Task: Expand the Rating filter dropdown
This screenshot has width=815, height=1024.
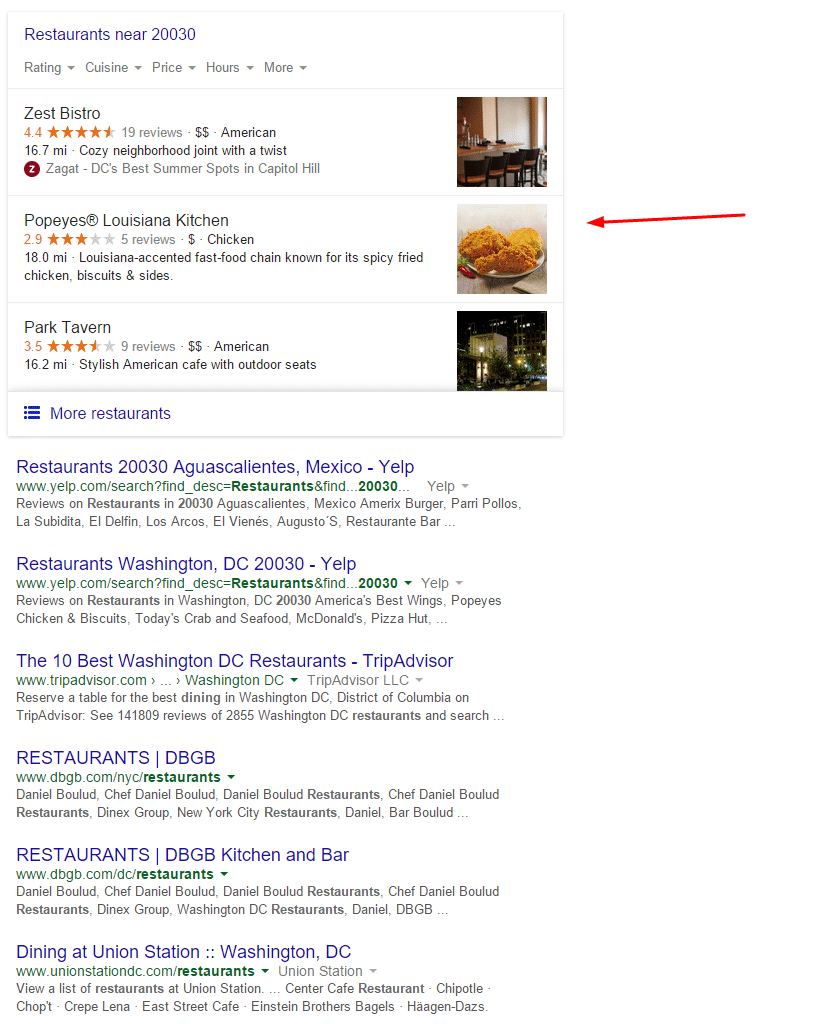Action: tap(50, 68)
